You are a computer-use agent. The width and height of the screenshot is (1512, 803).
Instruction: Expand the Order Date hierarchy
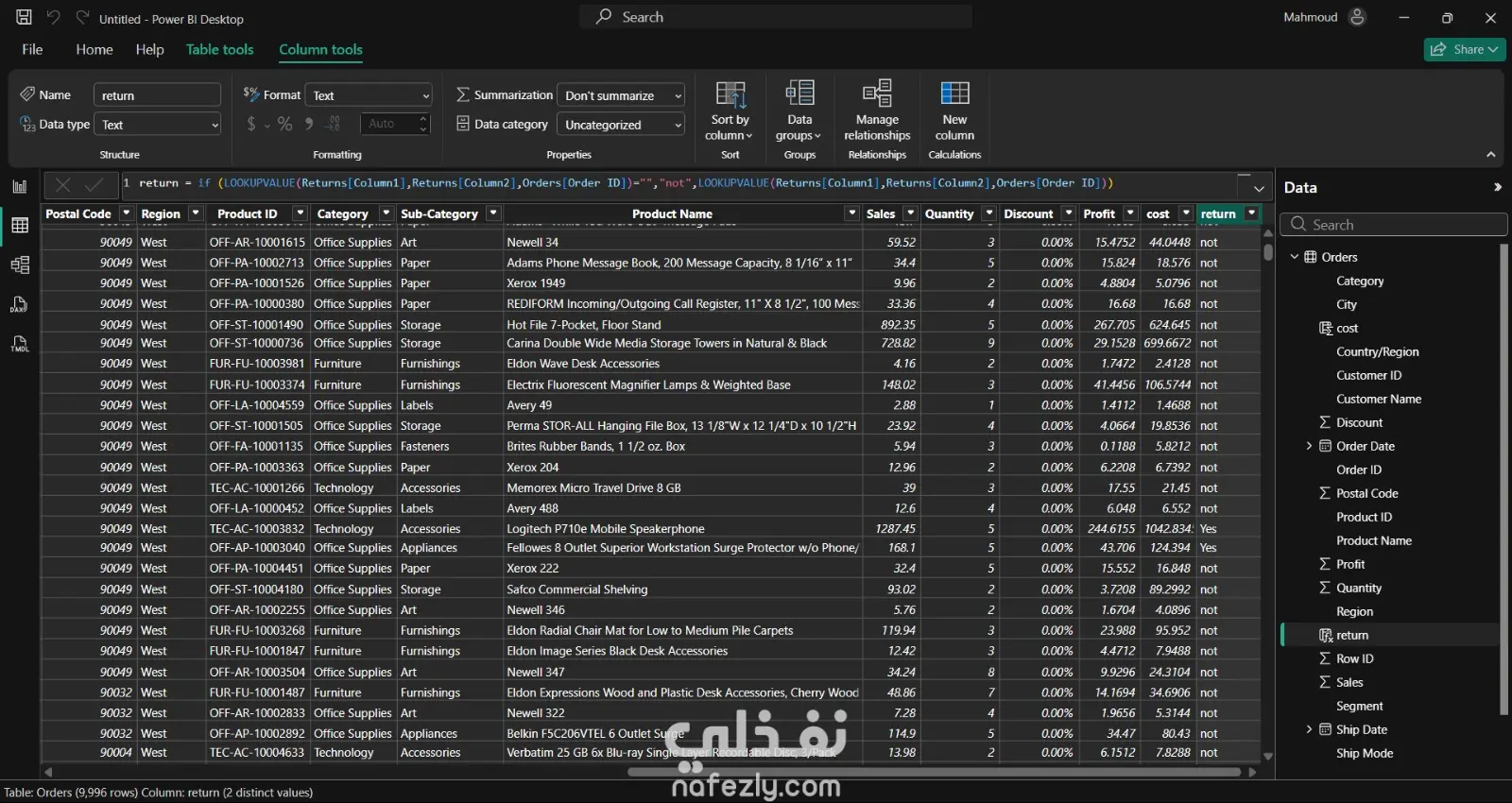click(x=1309, y=446)
